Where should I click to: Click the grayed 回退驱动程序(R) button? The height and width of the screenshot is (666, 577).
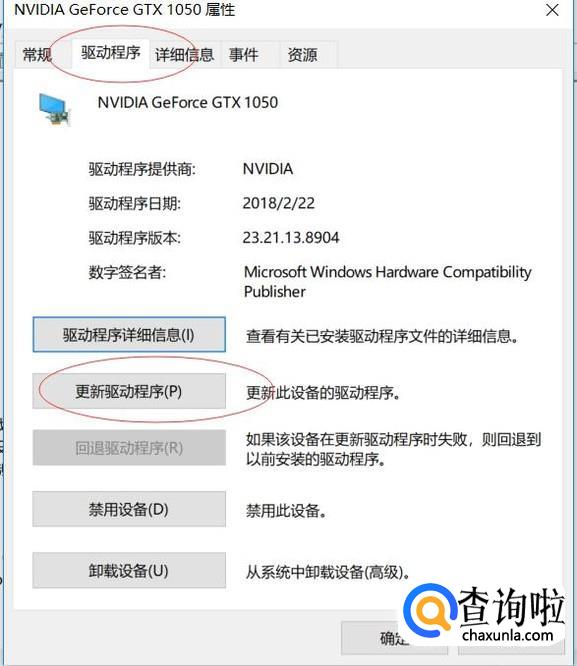[129, 448]
